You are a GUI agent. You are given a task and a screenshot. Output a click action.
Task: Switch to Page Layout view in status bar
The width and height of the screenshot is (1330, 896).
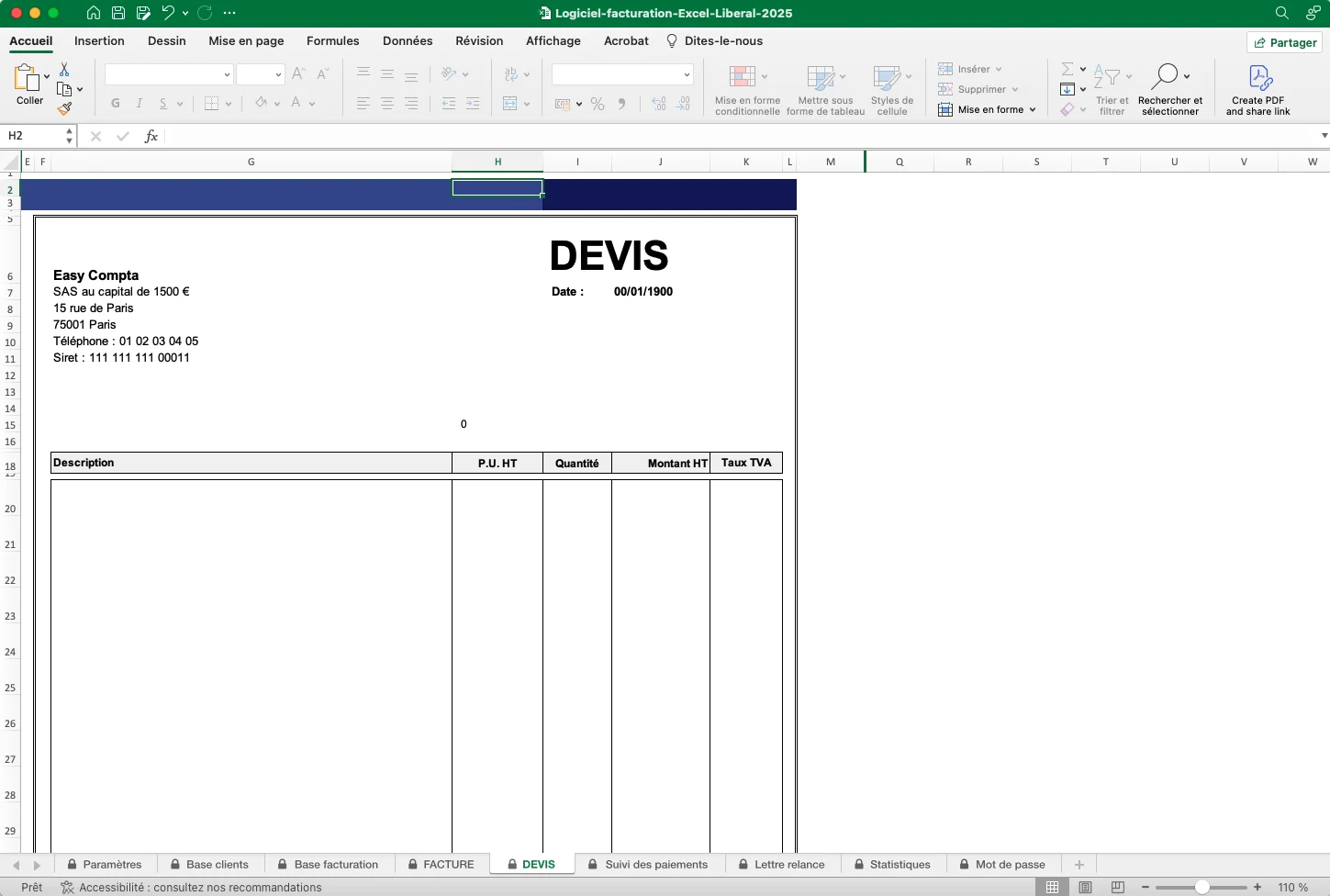point(1086,888)
